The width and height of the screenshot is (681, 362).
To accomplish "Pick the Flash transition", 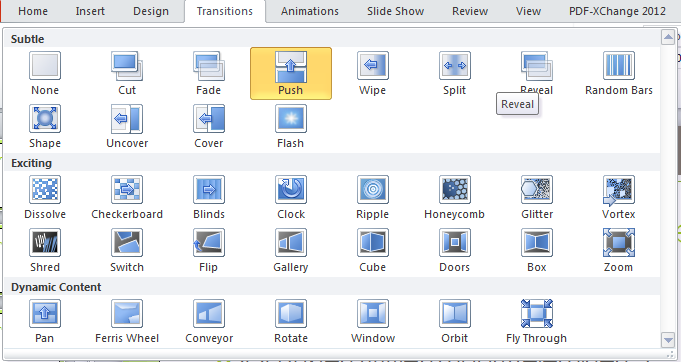I will (x=291, y=126).
